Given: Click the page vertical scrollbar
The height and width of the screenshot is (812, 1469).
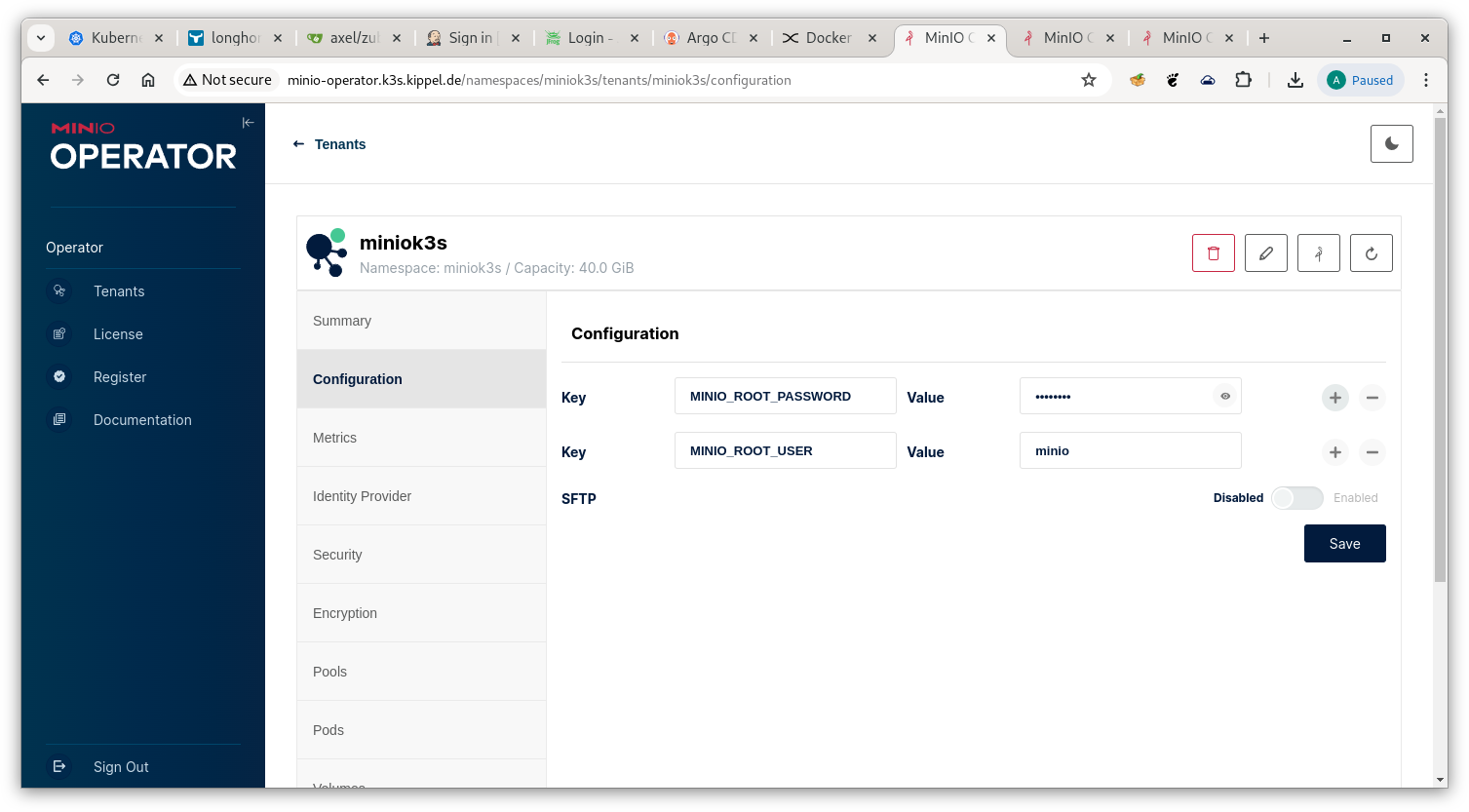Looking at the screenshot, I should tap(1441, 351).
